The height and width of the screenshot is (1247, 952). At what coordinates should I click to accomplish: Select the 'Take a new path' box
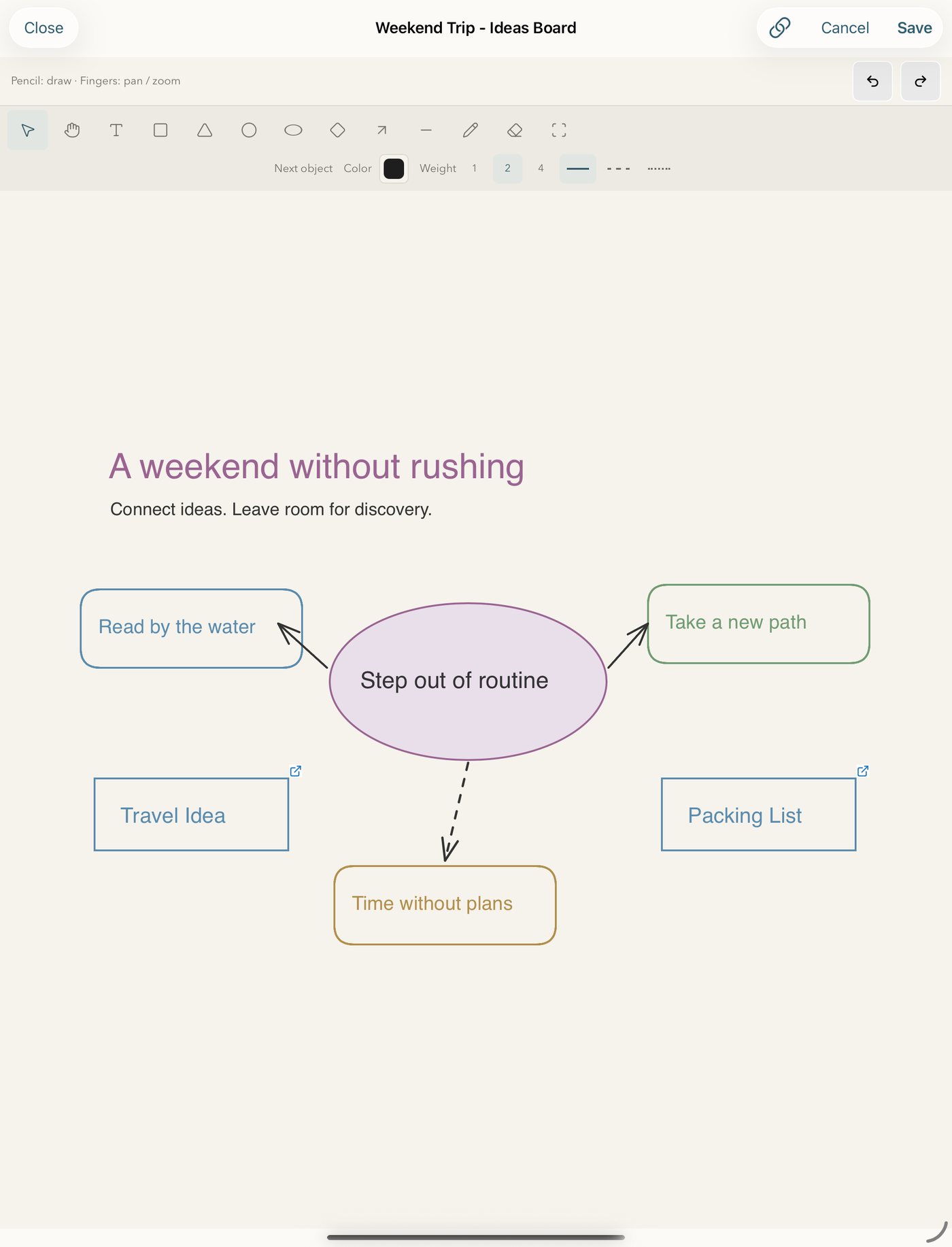(759, 623)
